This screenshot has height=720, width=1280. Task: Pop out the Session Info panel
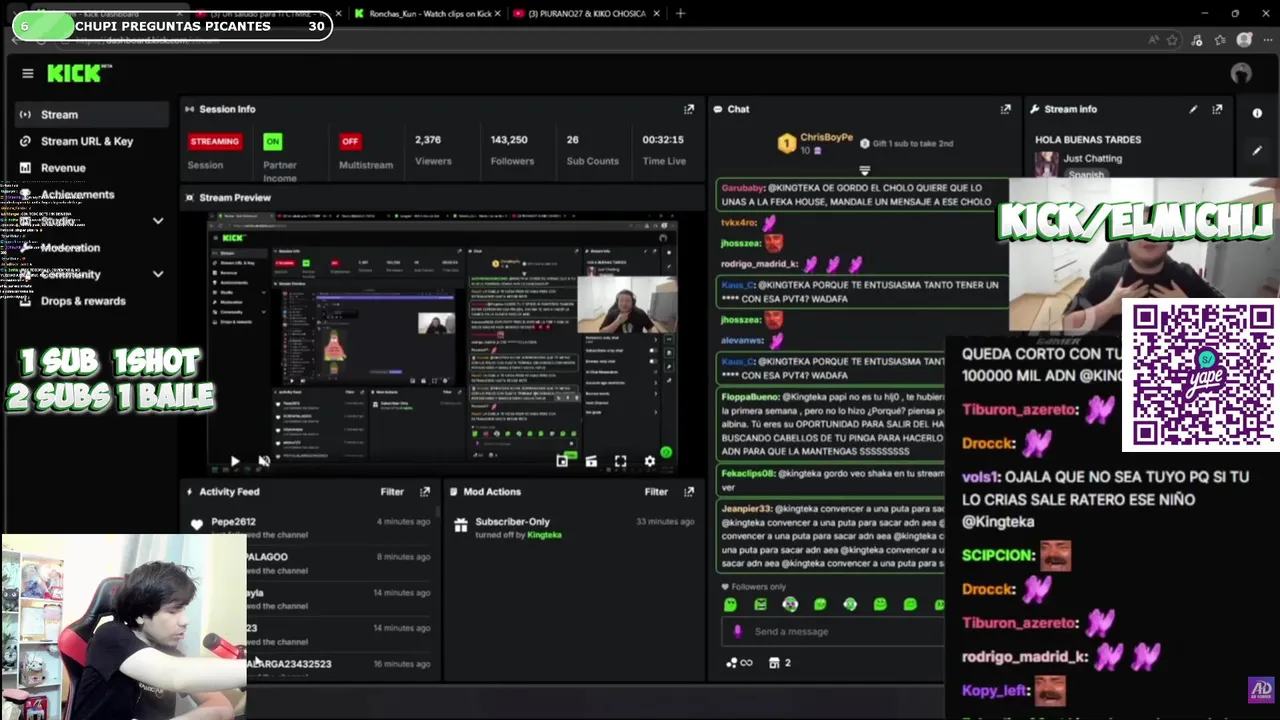pos(689,109)
